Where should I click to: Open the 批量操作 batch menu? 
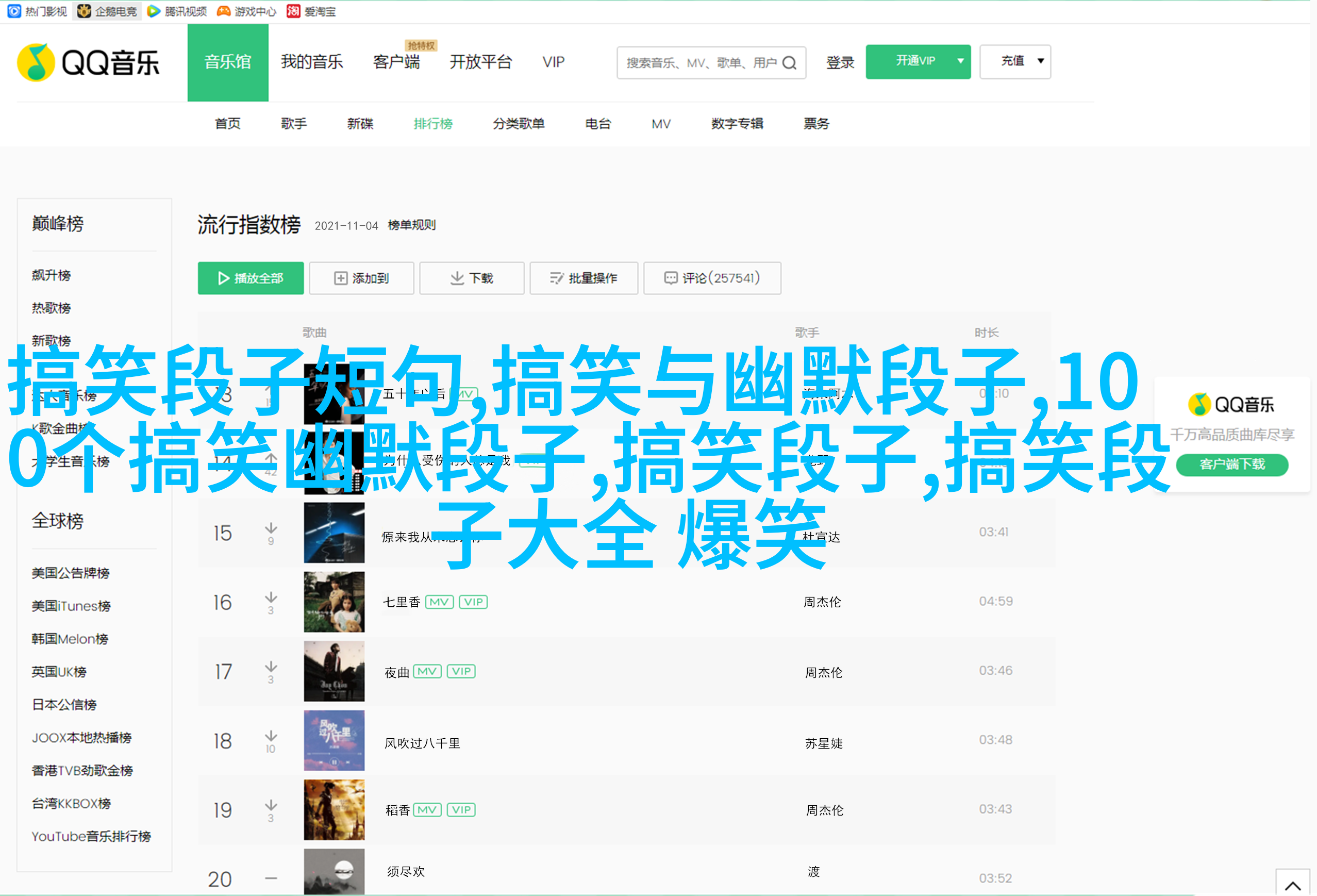pos(583,278)
